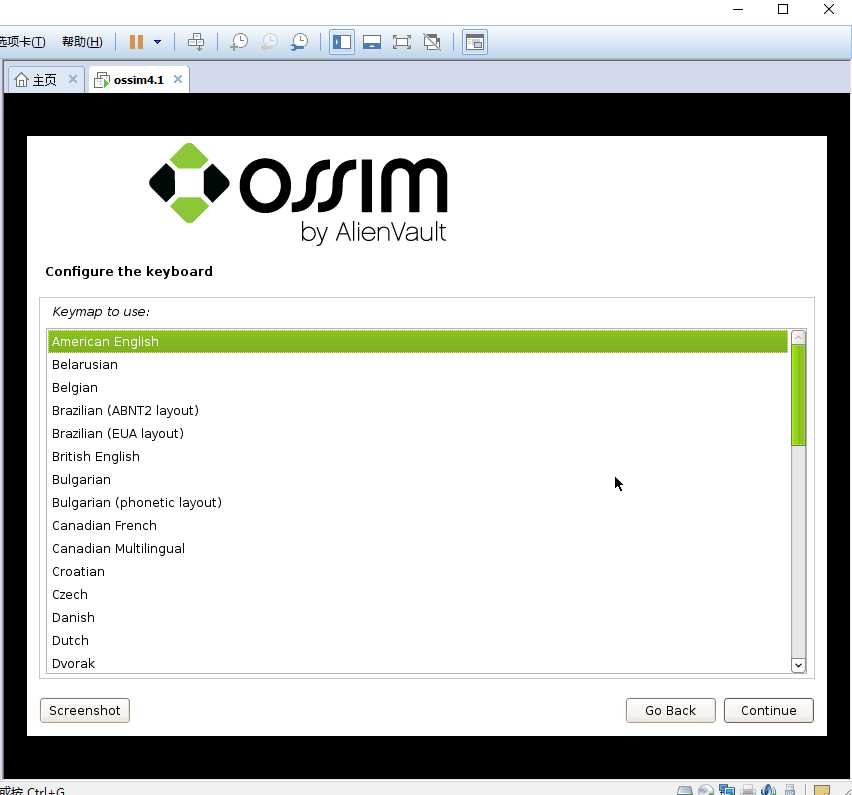Click the USB controller status icon
The height and width of the screenshot is (795, 852).
pos(790,790)
